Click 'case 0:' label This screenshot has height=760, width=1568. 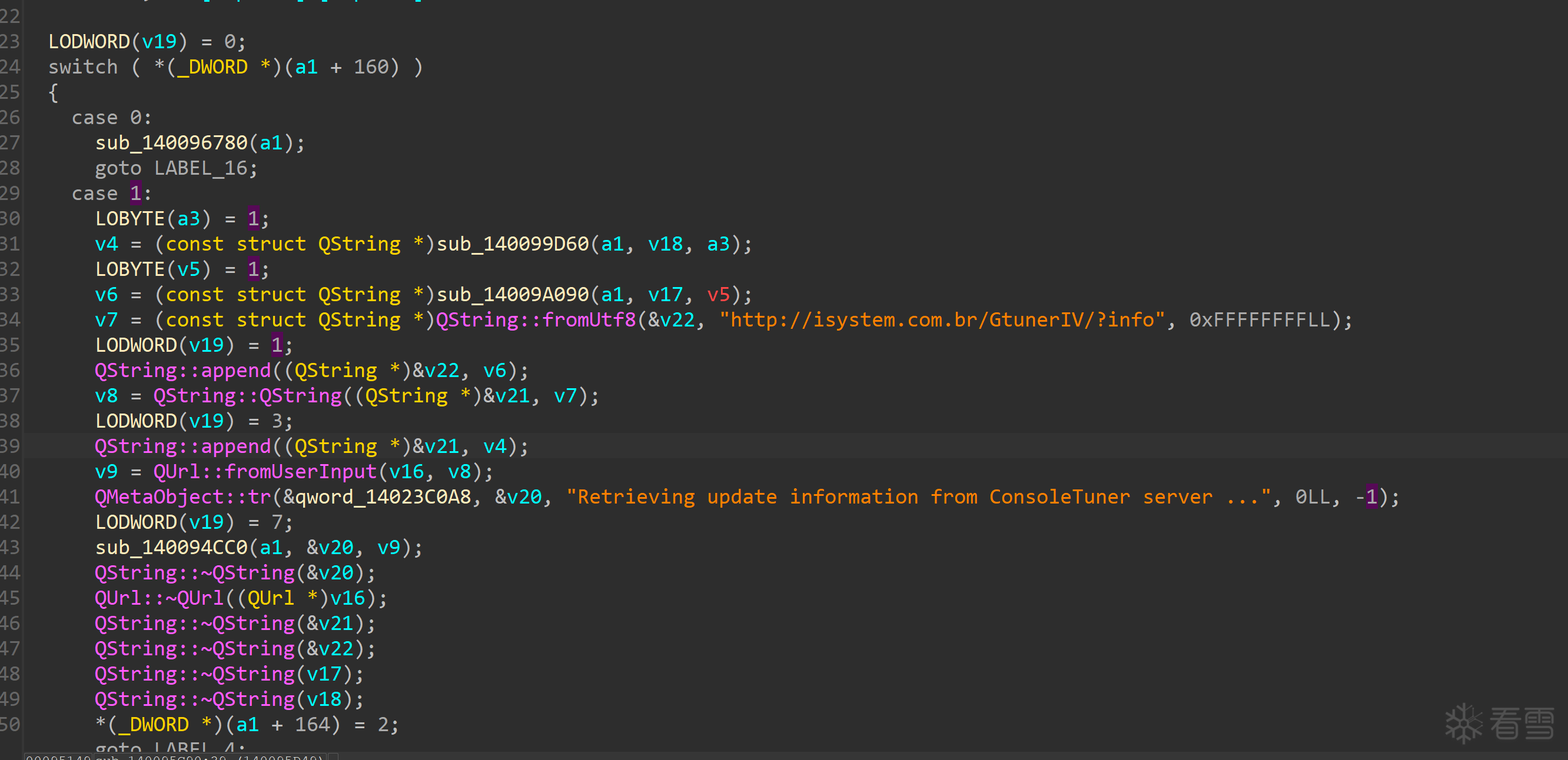tap(111, 118)
